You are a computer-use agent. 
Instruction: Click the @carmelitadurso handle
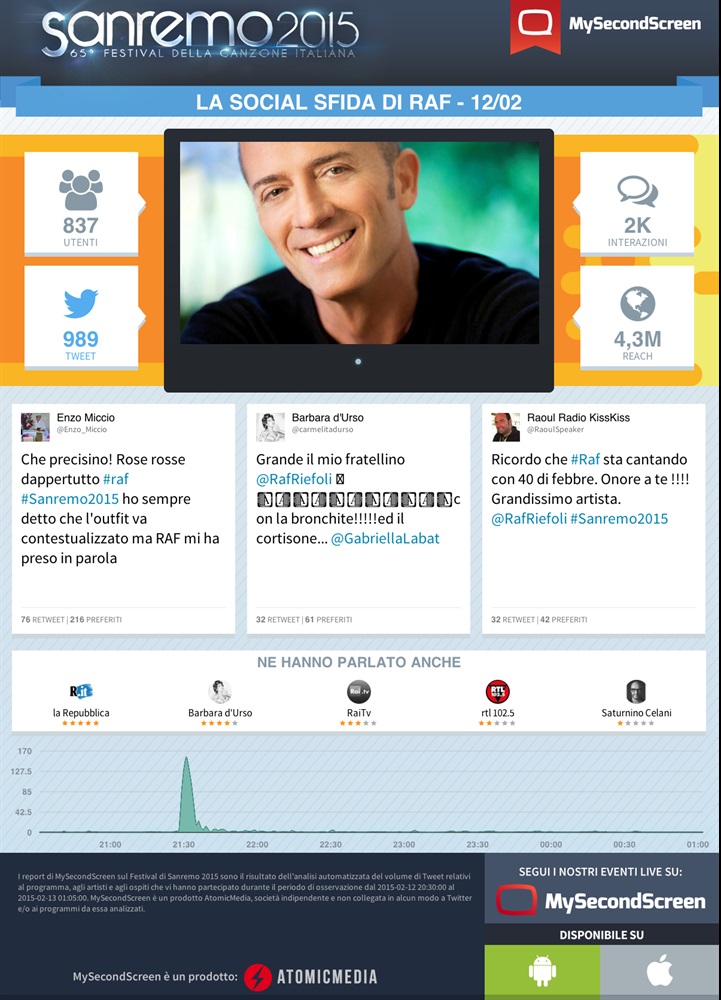click(x=323, y=430)
